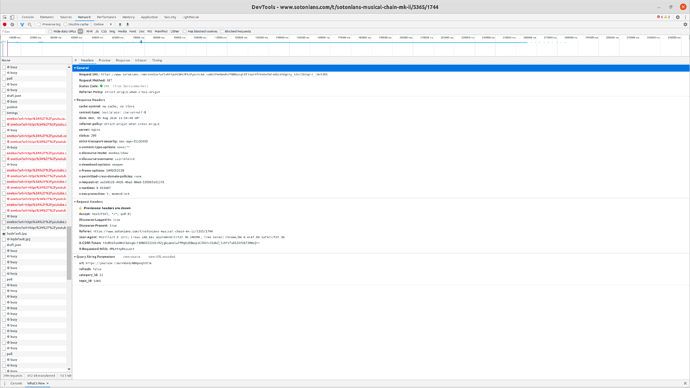Clear the network log
Screen dimensions: 690x388
[x=12, y=25]
